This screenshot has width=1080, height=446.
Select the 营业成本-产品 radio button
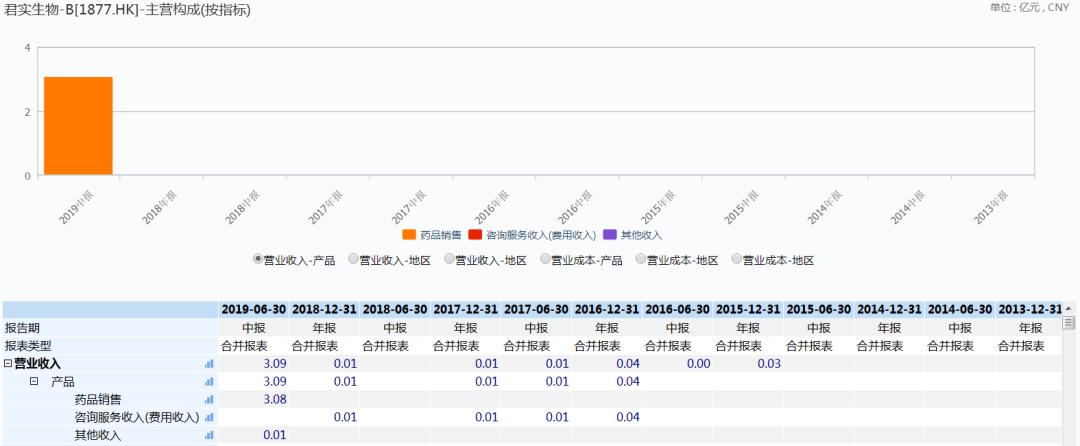[546, 259]
